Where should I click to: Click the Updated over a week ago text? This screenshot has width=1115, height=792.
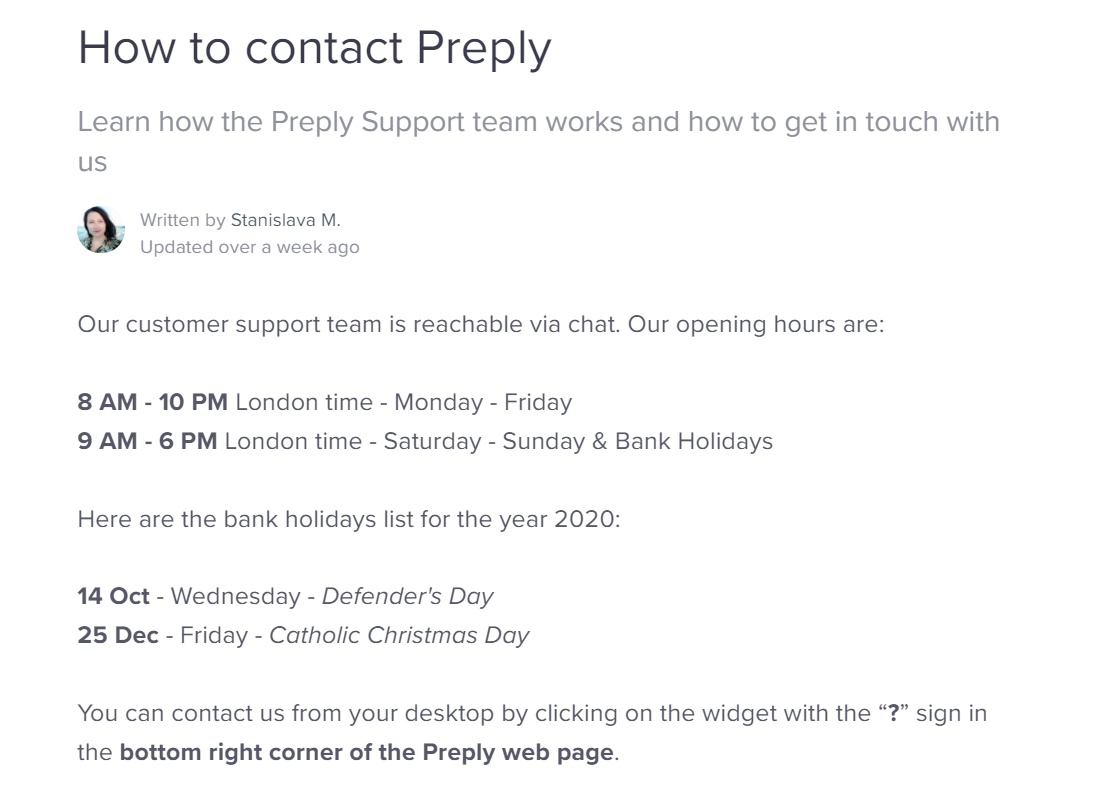coord(250,247)
